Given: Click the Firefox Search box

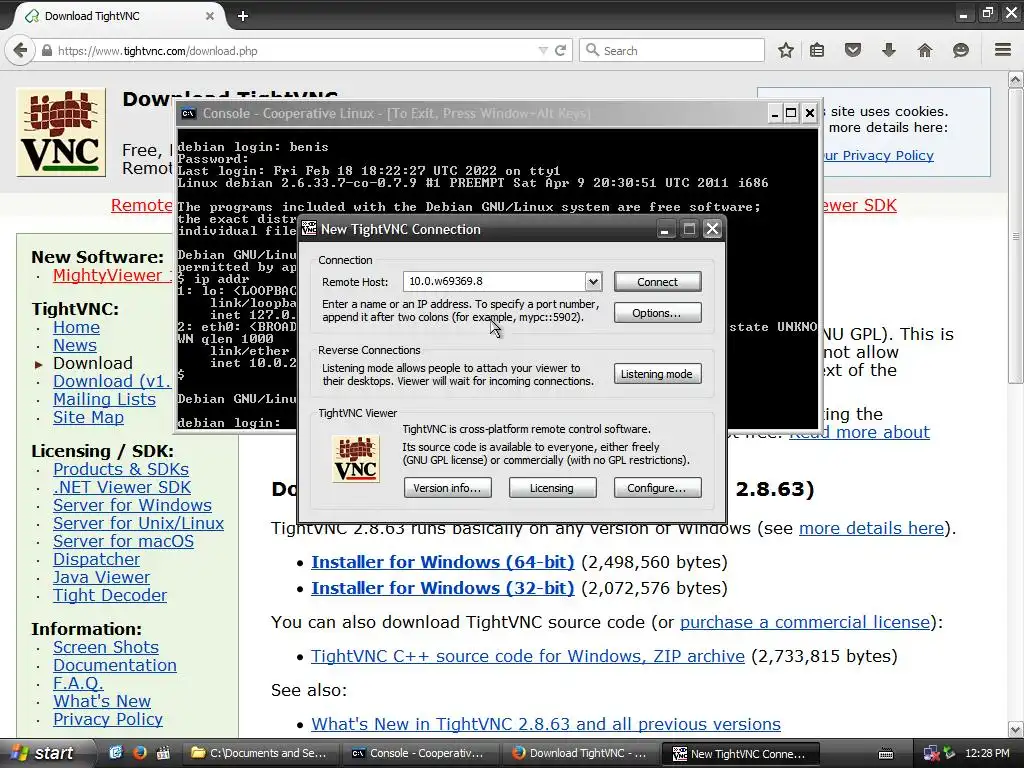Looking at the screenshot, I should point(672,50).
